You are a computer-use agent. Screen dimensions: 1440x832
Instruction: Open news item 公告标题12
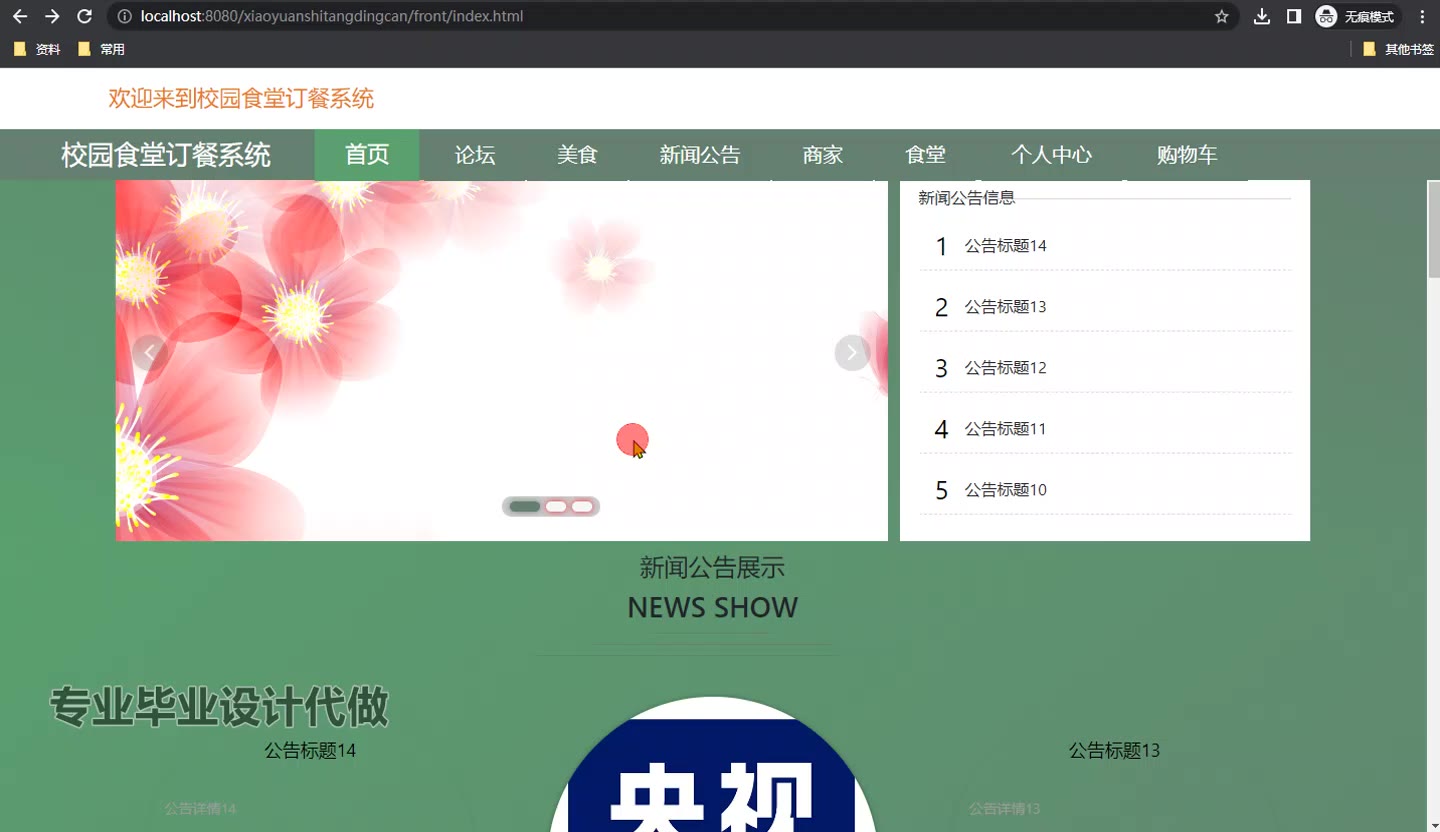click(1006, 368)
